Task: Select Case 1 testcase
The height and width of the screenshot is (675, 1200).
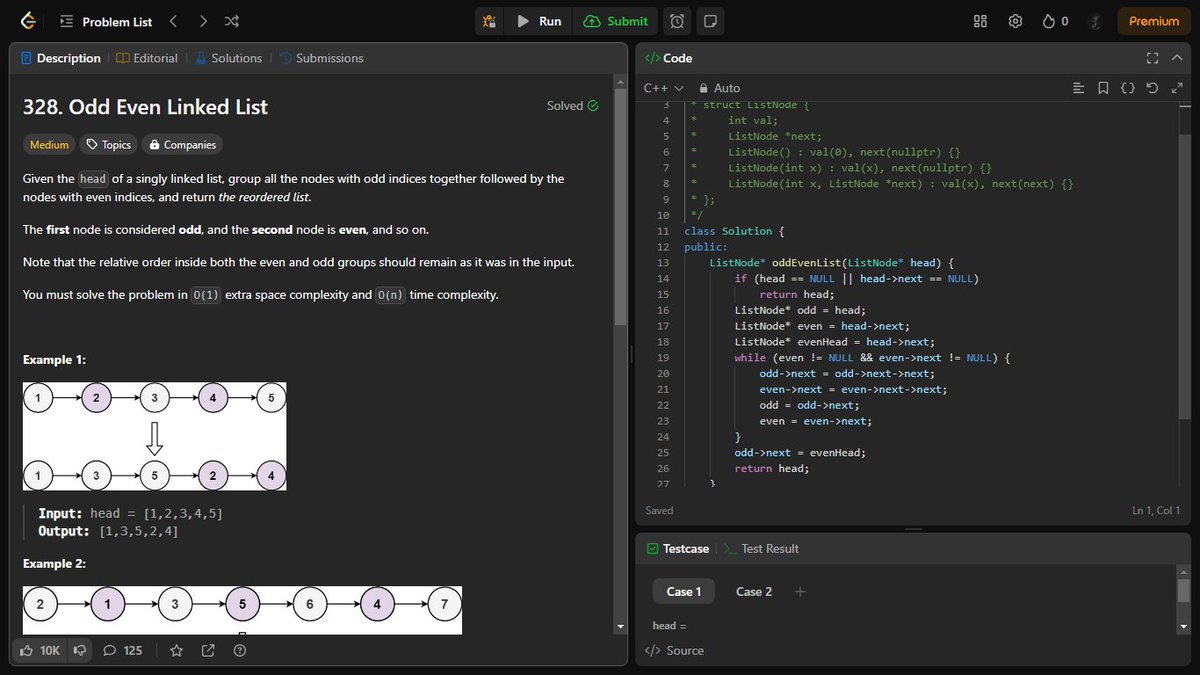Action: [x=684, y=591]
